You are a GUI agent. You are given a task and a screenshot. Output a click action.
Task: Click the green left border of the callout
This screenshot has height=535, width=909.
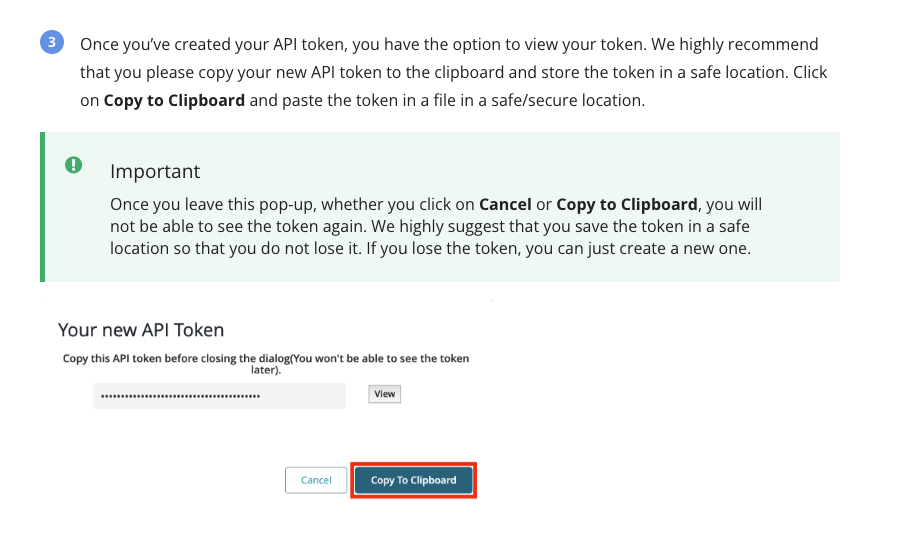(42, 207)
